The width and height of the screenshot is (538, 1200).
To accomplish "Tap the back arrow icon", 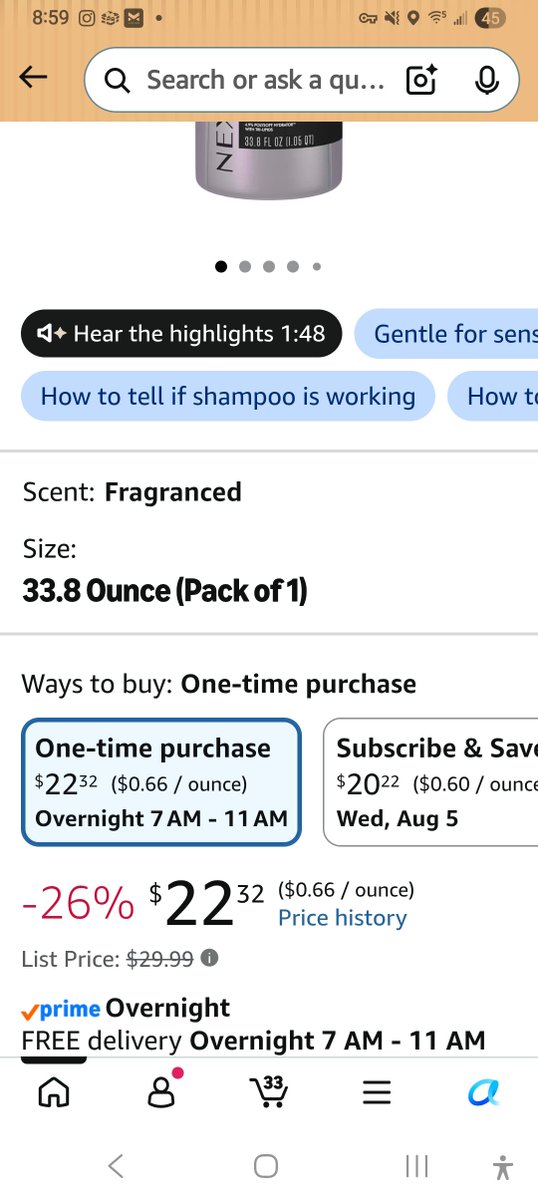I will (x=33, y=78).
